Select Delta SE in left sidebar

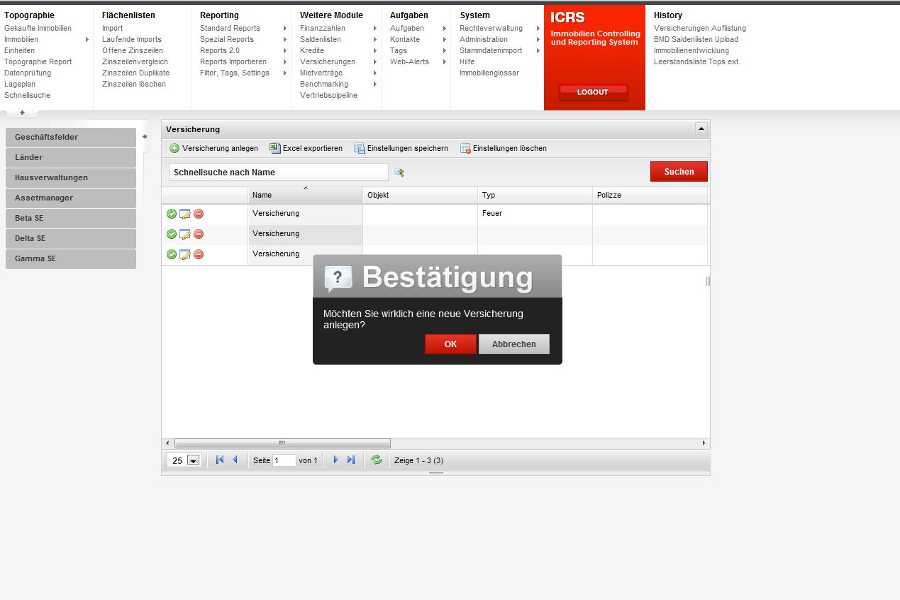click(x=71, y=238)
